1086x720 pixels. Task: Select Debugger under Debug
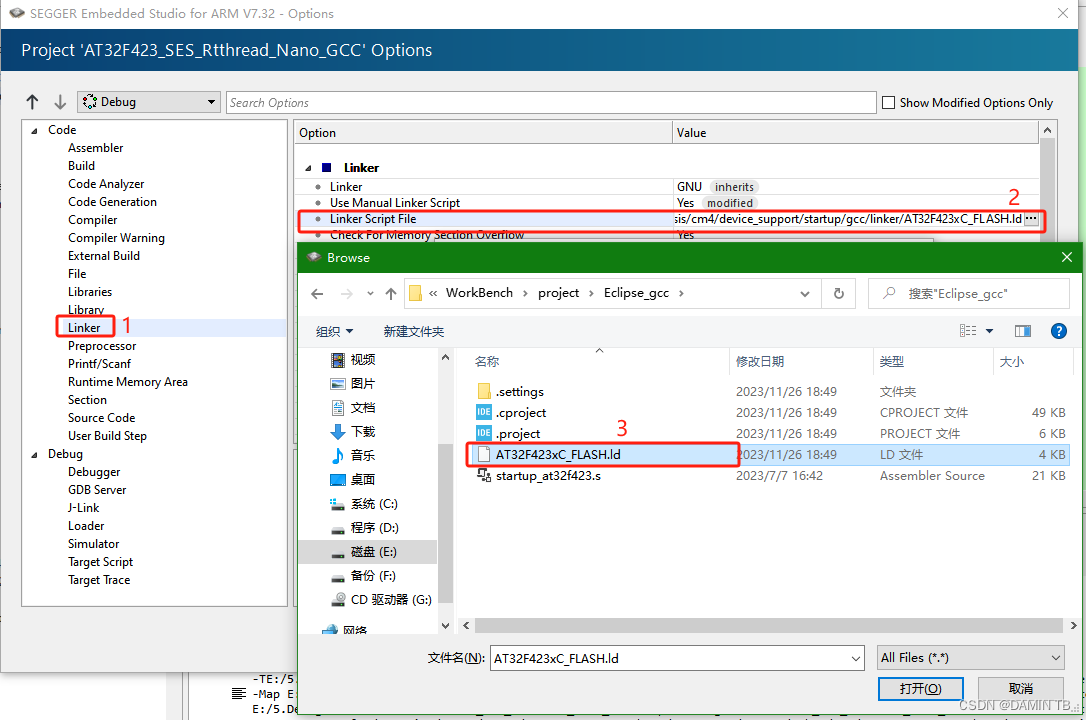tap(94, 472)
